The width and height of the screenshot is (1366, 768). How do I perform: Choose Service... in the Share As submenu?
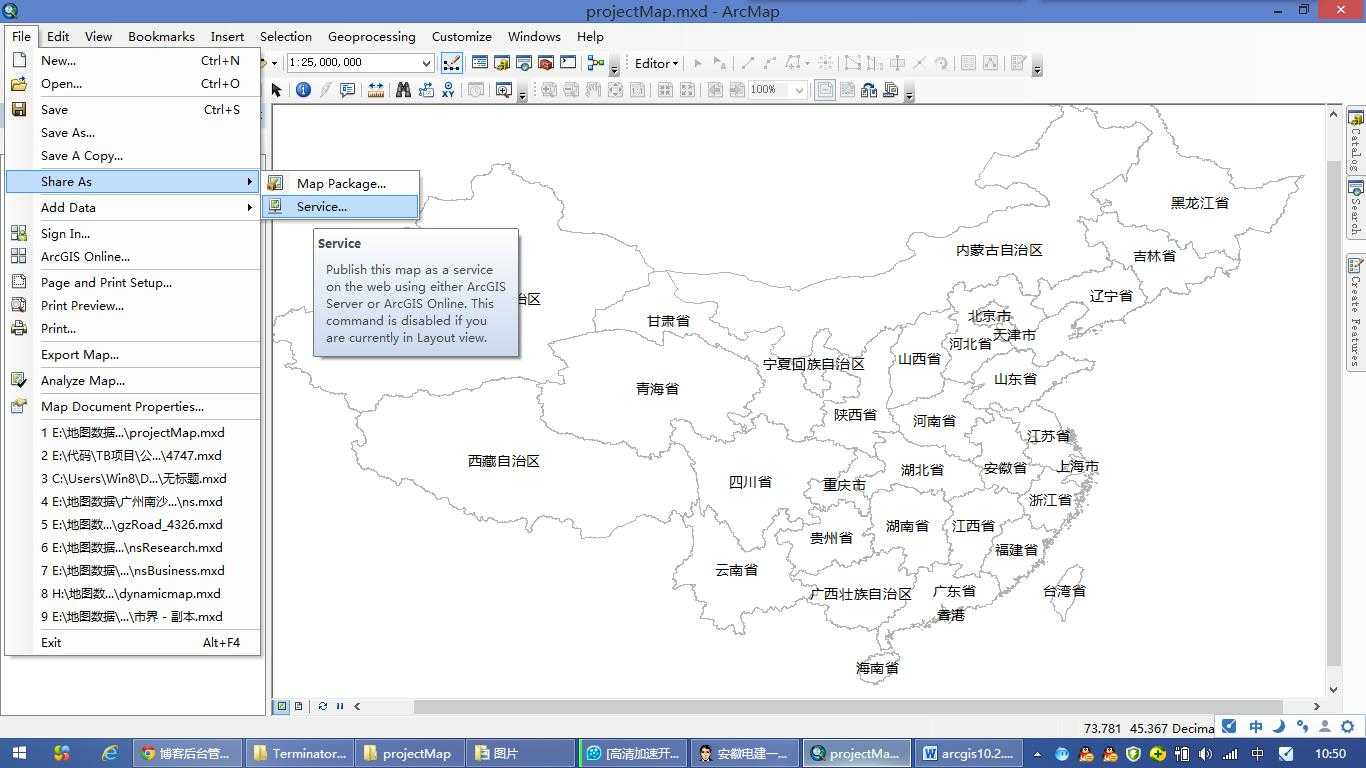click(340, 206)
